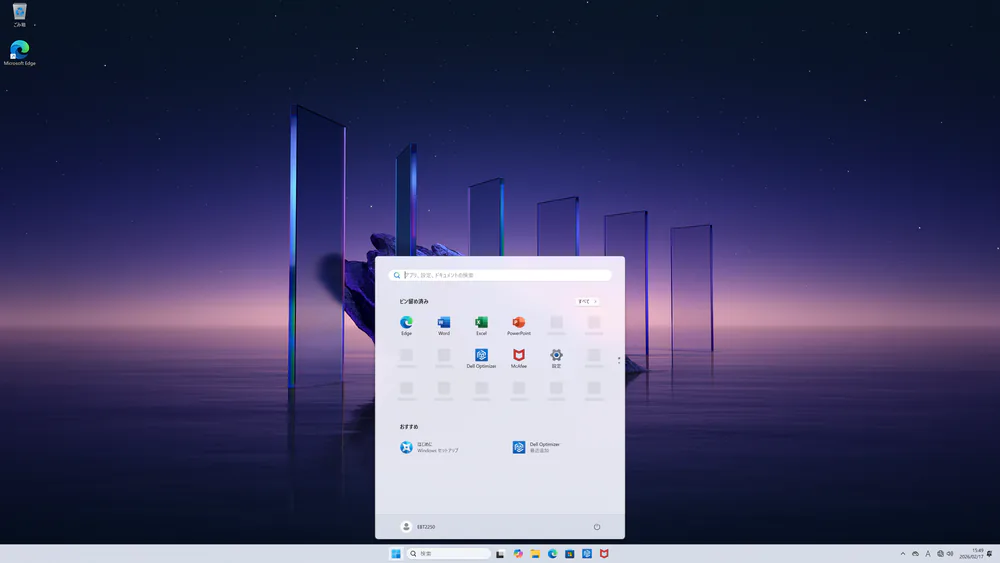The height and width of the screenshot is (563, 1000).
Task: Launch Excel from the Start menu
Action: click(x=481, y=323)
